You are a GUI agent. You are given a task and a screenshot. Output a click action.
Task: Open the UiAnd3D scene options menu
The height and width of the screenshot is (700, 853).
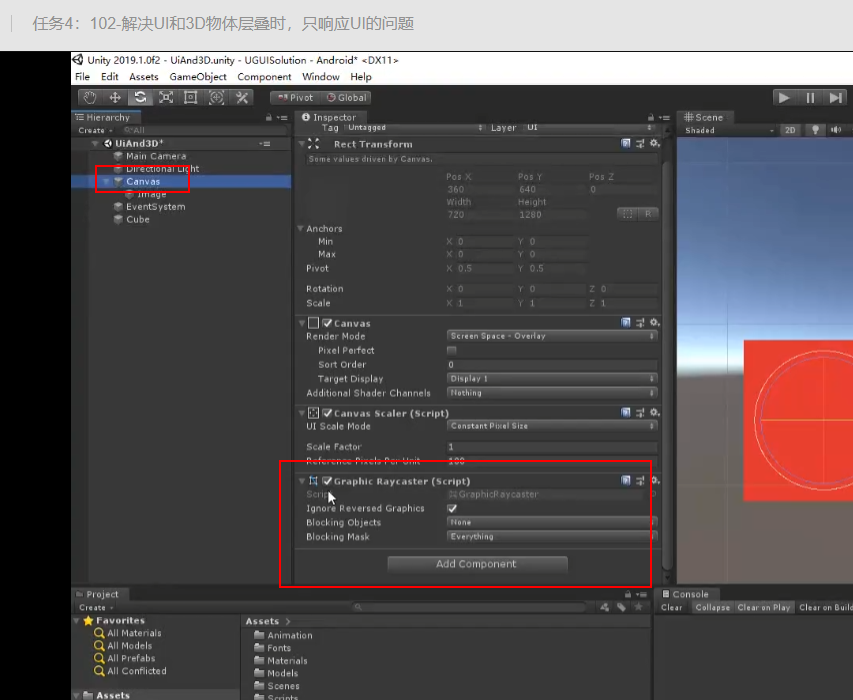click(265, 144)
